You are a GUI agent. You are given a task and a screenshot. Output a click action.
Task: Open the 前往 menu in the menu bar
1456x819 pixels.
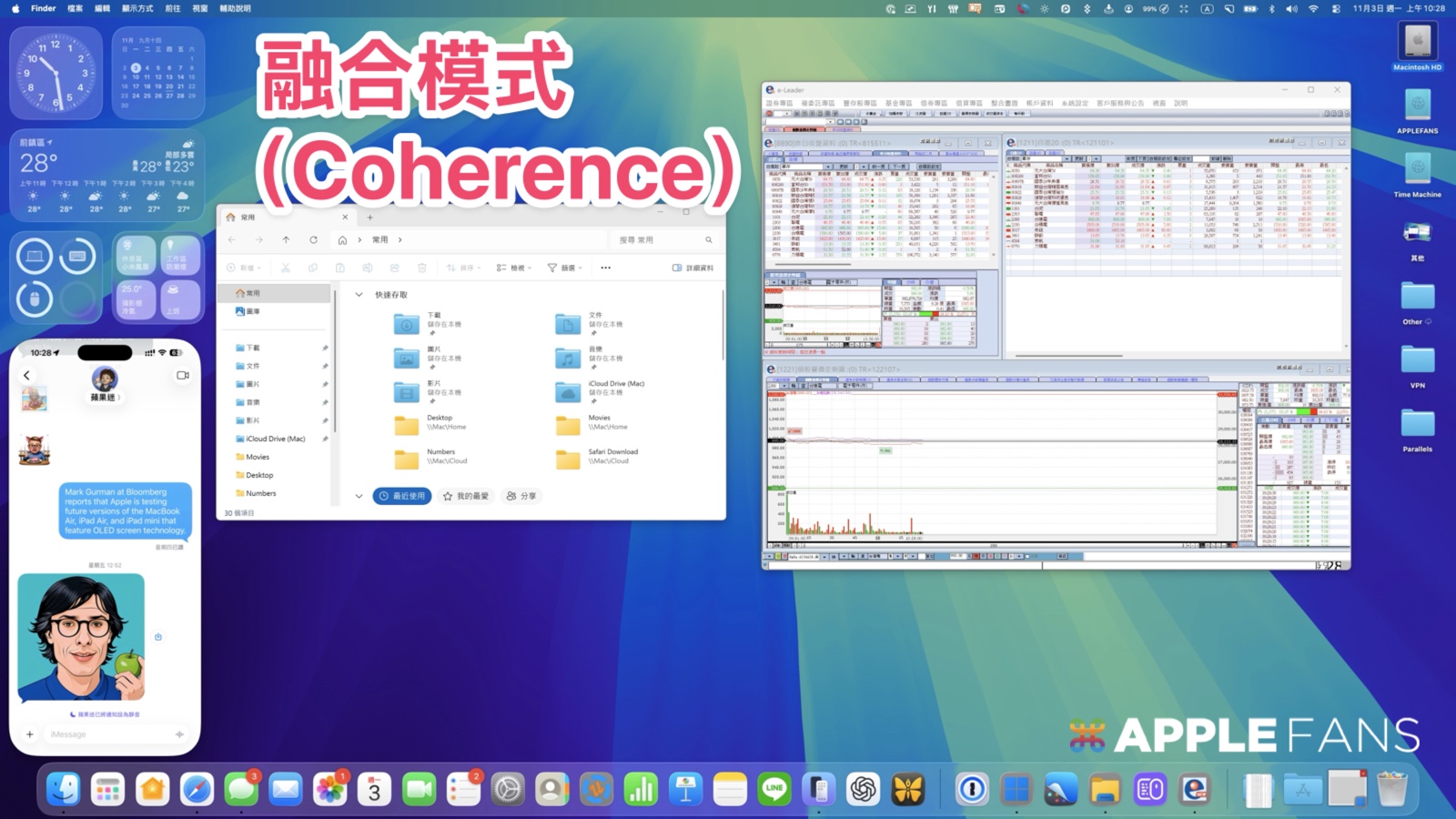point(172,8)
